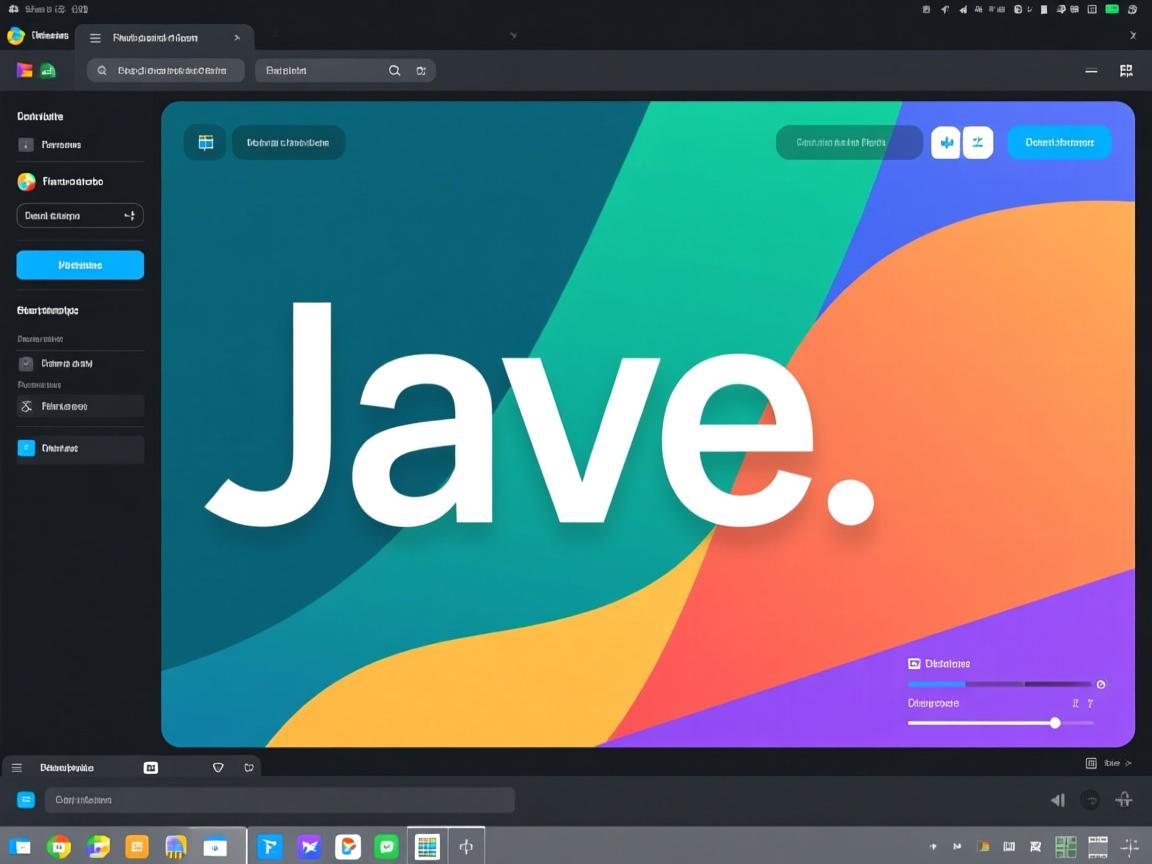Click the blue action button at the top right
This screenshot has width=1152, height=864.
click(1059, 142)
